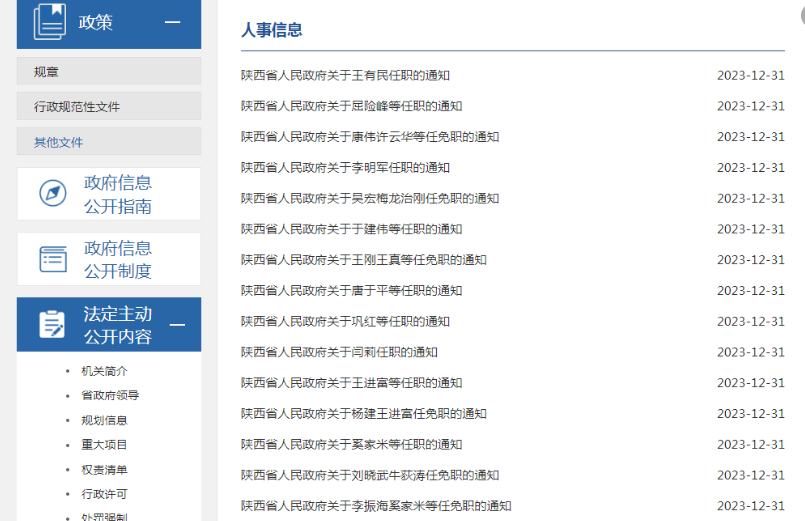Click the 政策 book icon
The image size is (805, 521).
coord(49,22)
